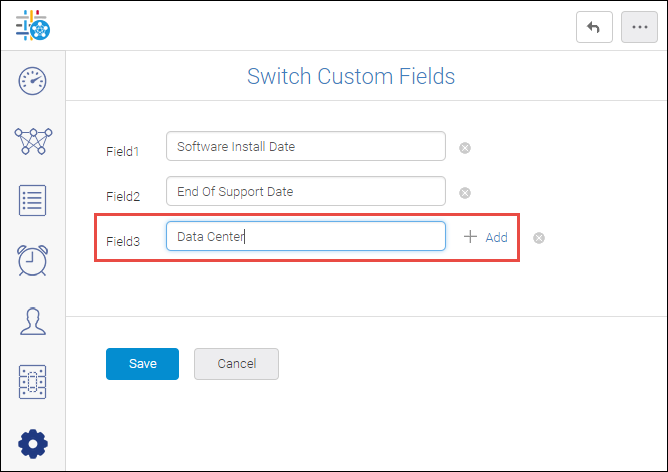The image size is (668, 472).
Task: Focus the Data Center input field
Action: 306,236
